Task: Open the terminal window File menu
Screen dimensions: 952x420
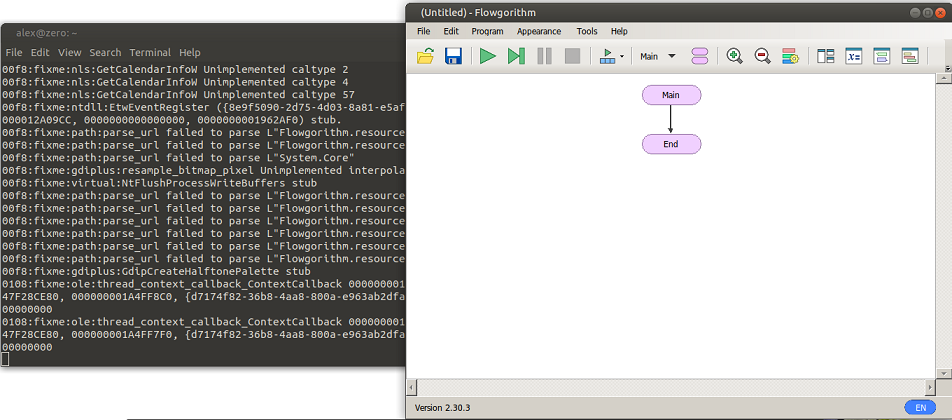Action: pyautogui.click(x=13, y=53)
